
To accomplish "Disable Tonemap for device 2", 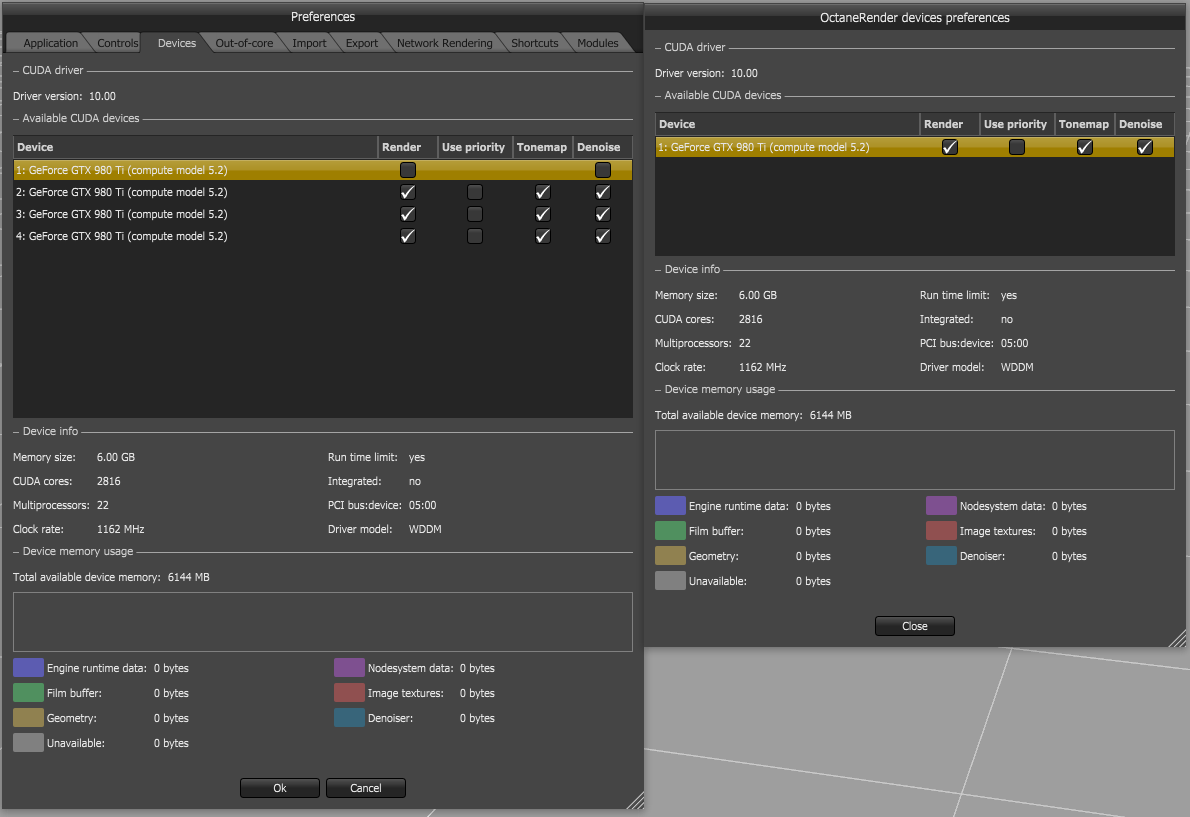I will pyautogui.click(x=542, y=192).
